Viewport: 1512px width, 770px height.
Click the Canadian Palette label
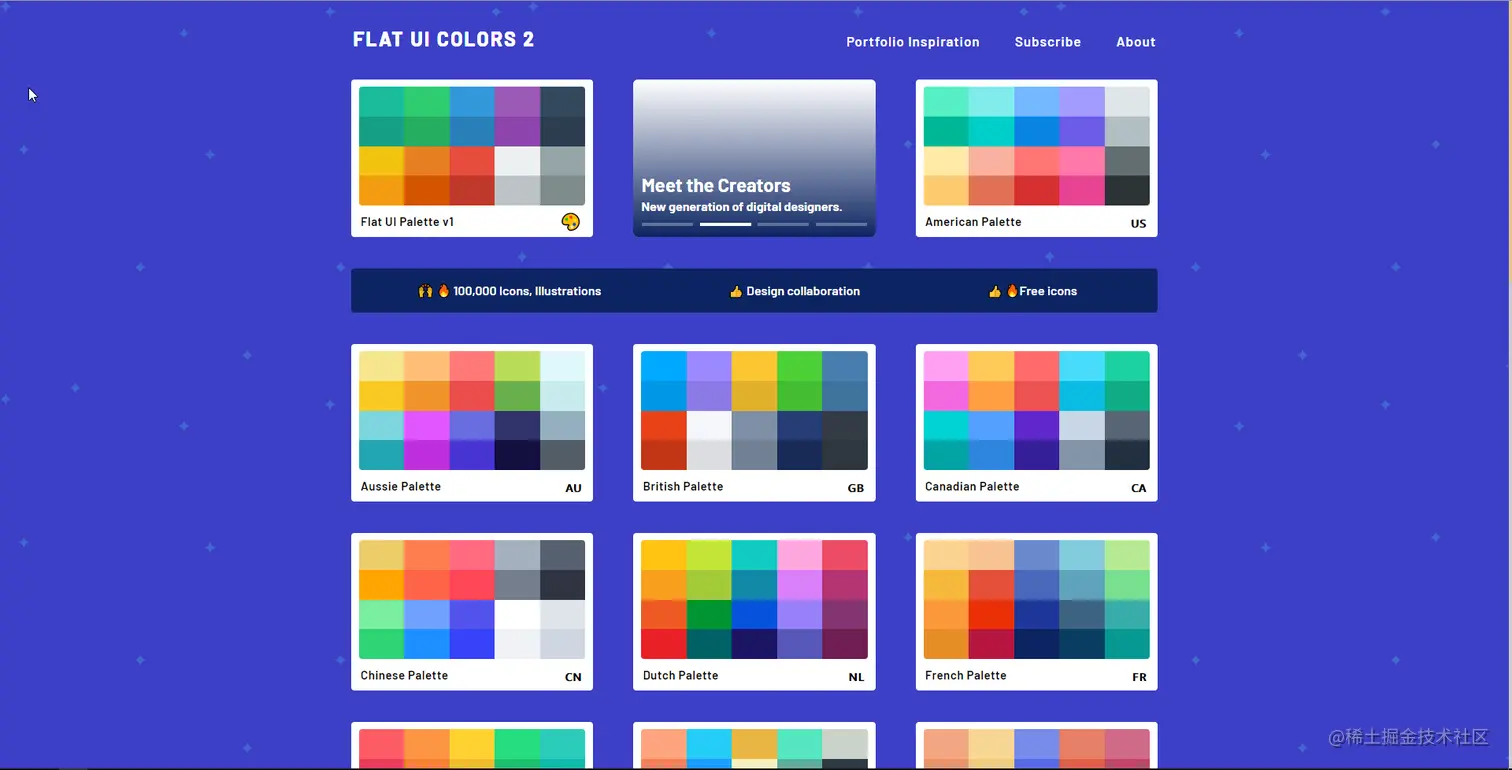972,487
